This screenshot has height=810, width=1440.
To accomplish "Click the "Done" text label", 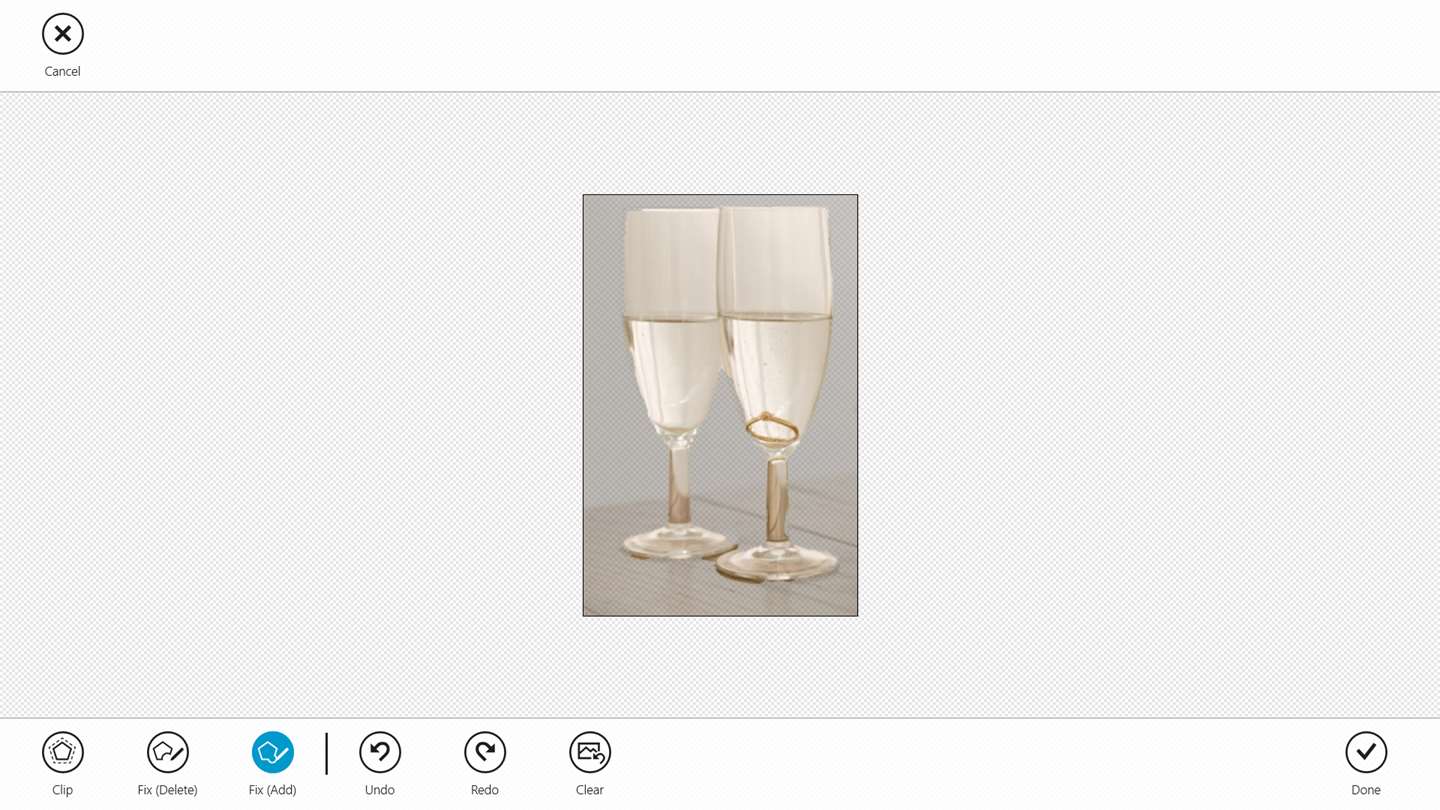I will pyautogui.click(x=1365, y=790).
